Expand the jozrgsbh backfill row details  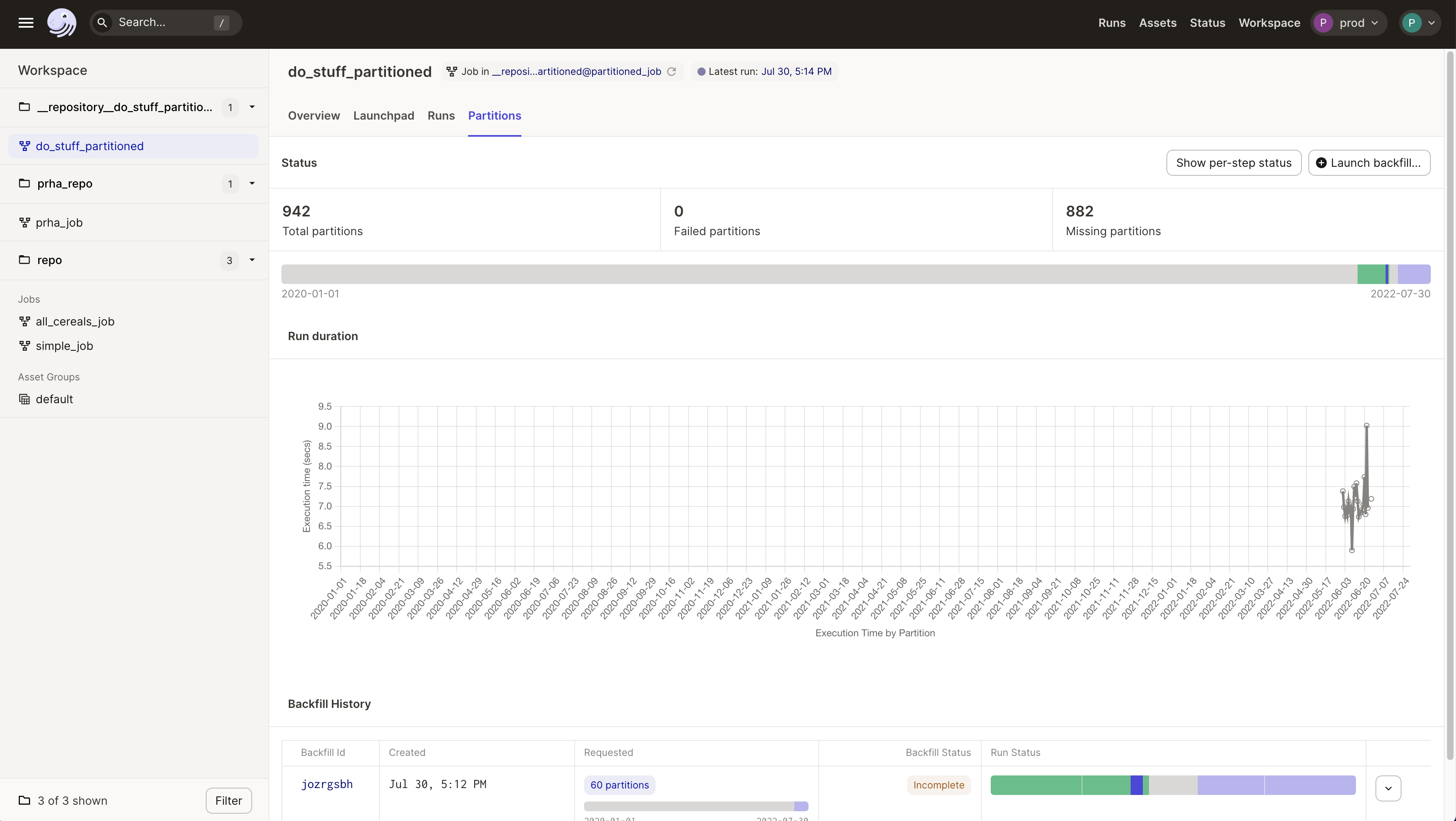[1388, 788]
